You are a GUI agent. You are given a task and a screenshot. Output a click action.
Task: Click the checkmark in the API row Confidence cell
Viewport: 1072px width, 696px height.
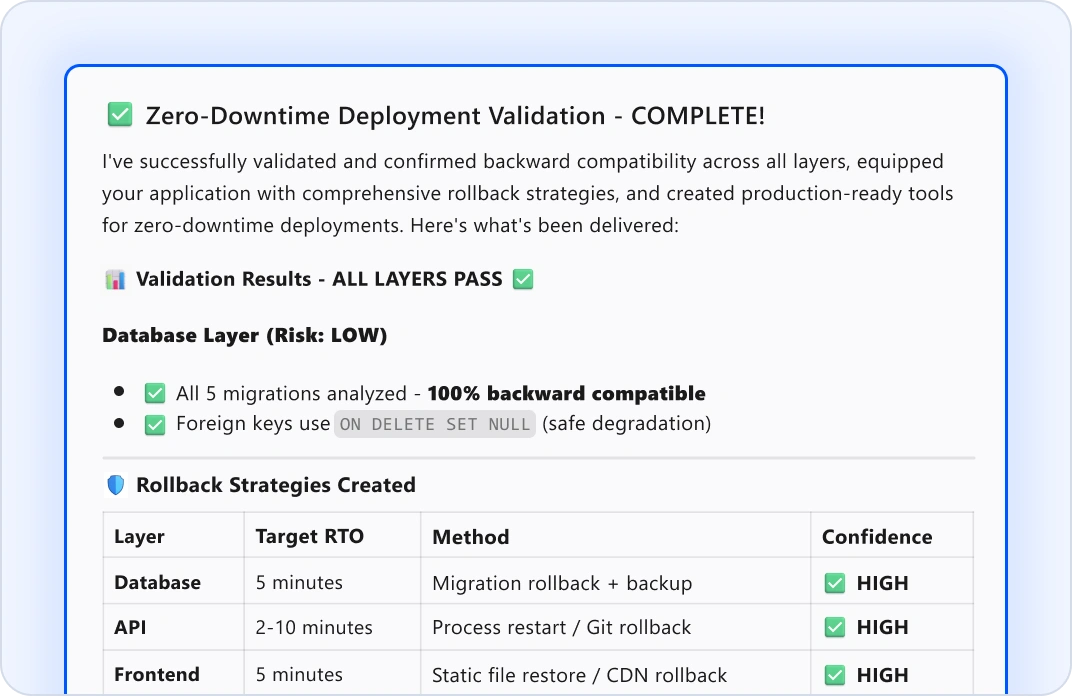tap(835, 627)
